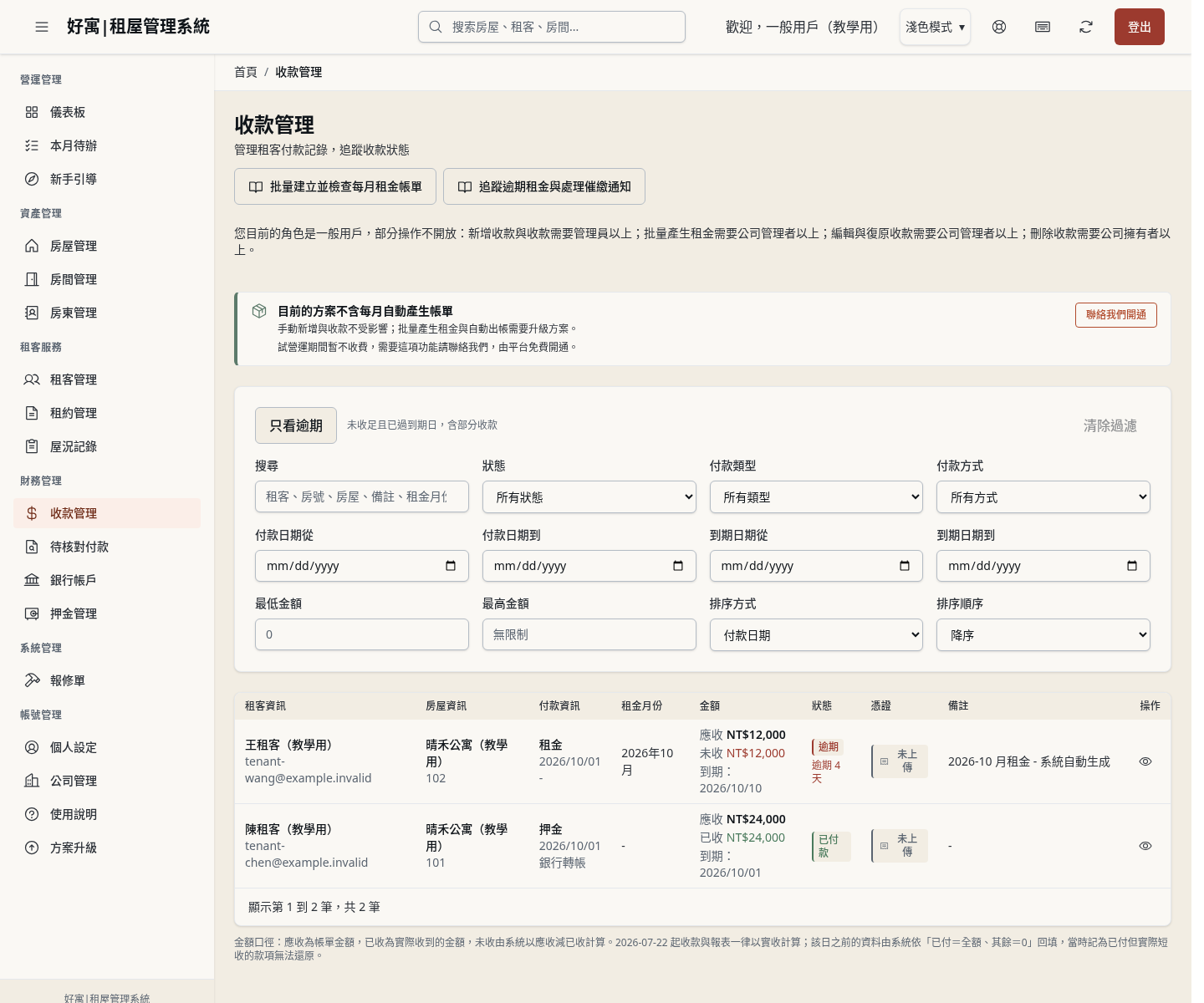1204x1003 pixels.
Task: Click the 房屋管理 house icon
Action: [x=32, y=246]
